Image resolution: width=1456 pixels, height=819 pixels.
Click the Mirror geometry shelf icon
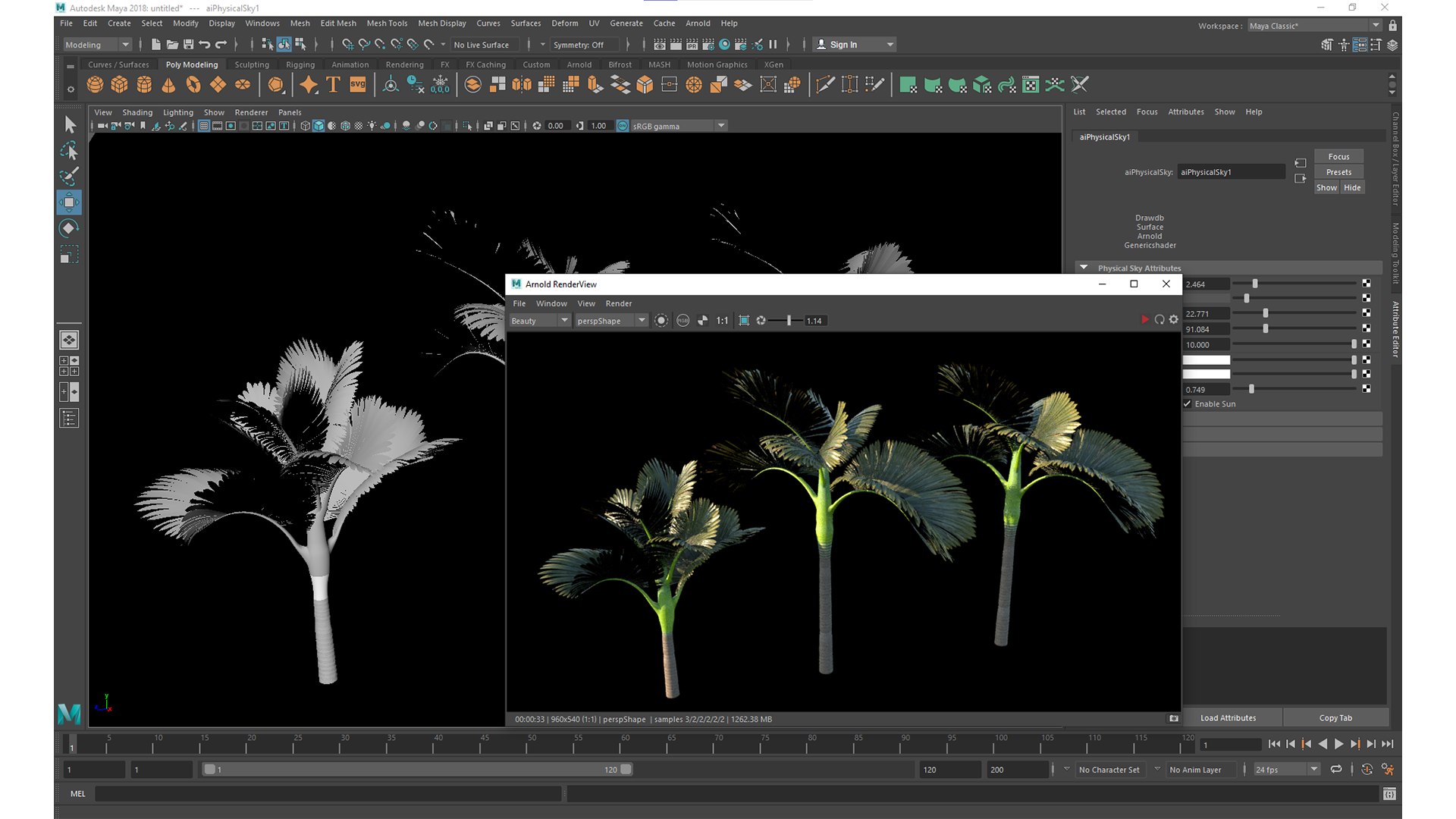[x=522, y=85]
